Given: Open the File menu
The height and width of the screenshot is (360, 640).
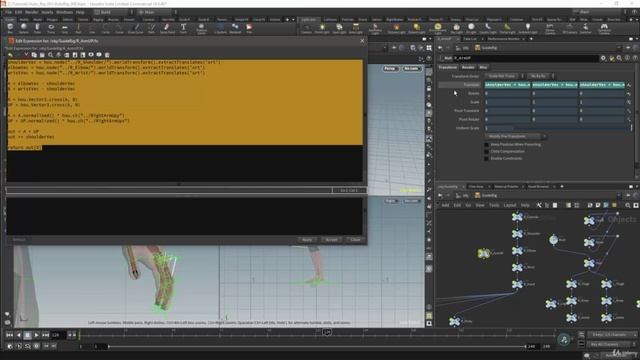Looking at the screenshot, I should [x=9, y=12].
